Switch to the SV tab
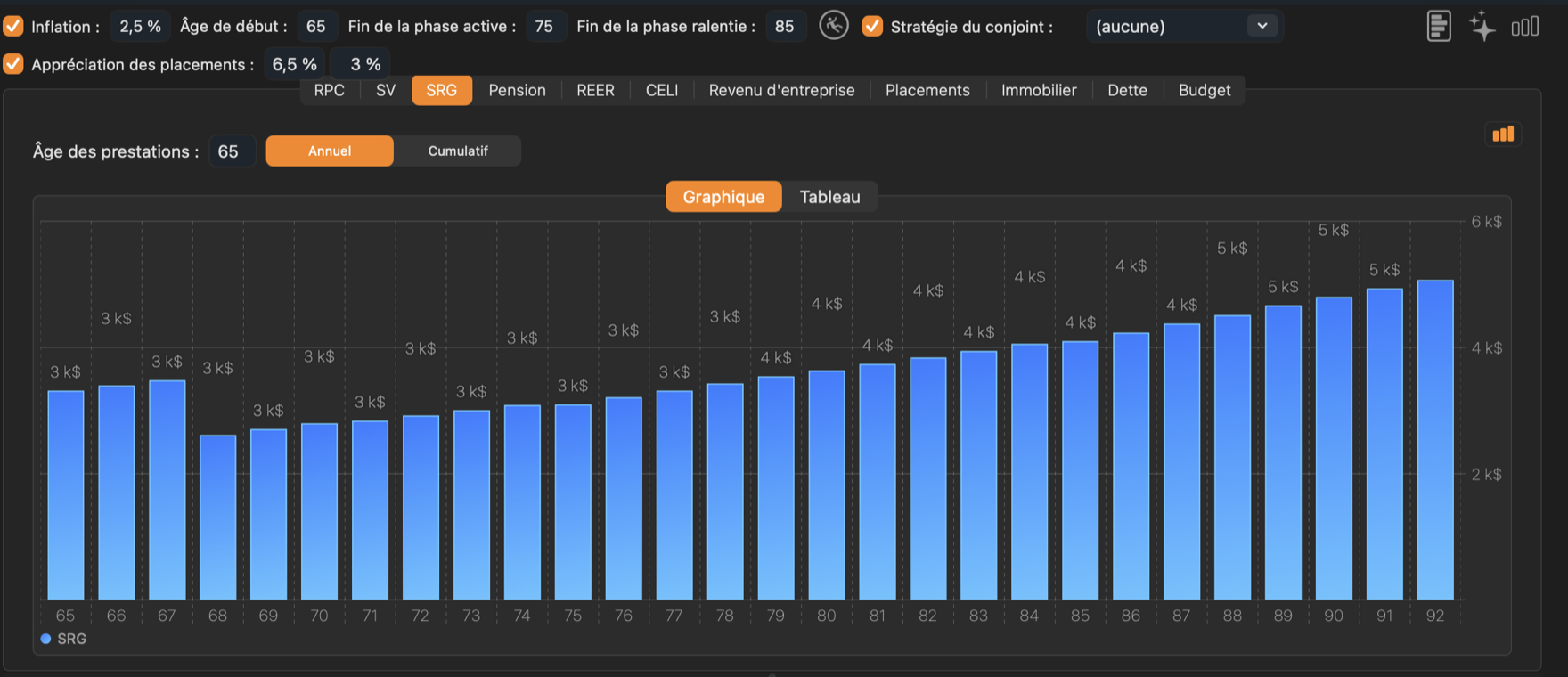The height and width of the screenshot is (677, 1568). pos(386,90)
